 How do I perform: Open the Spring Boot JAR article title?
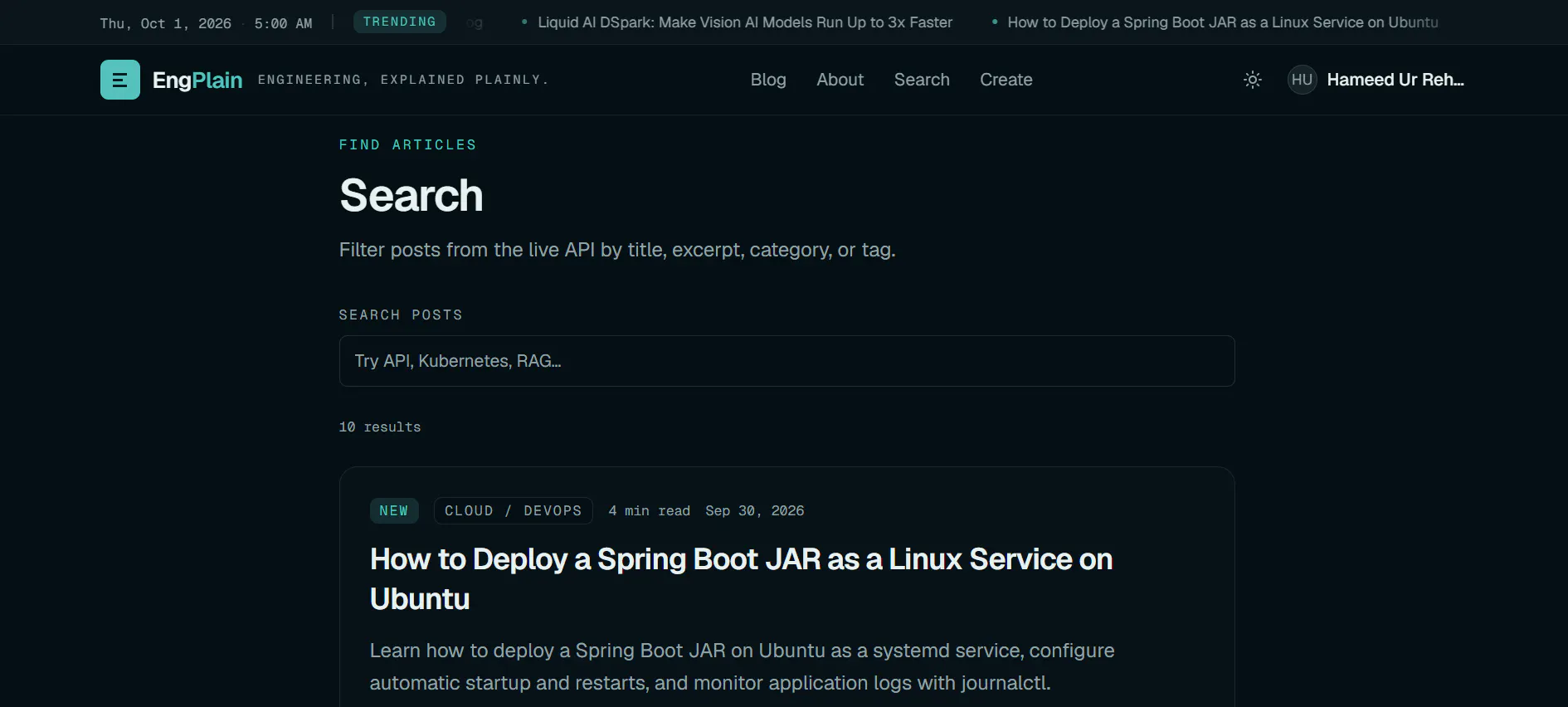pos(741,579)
